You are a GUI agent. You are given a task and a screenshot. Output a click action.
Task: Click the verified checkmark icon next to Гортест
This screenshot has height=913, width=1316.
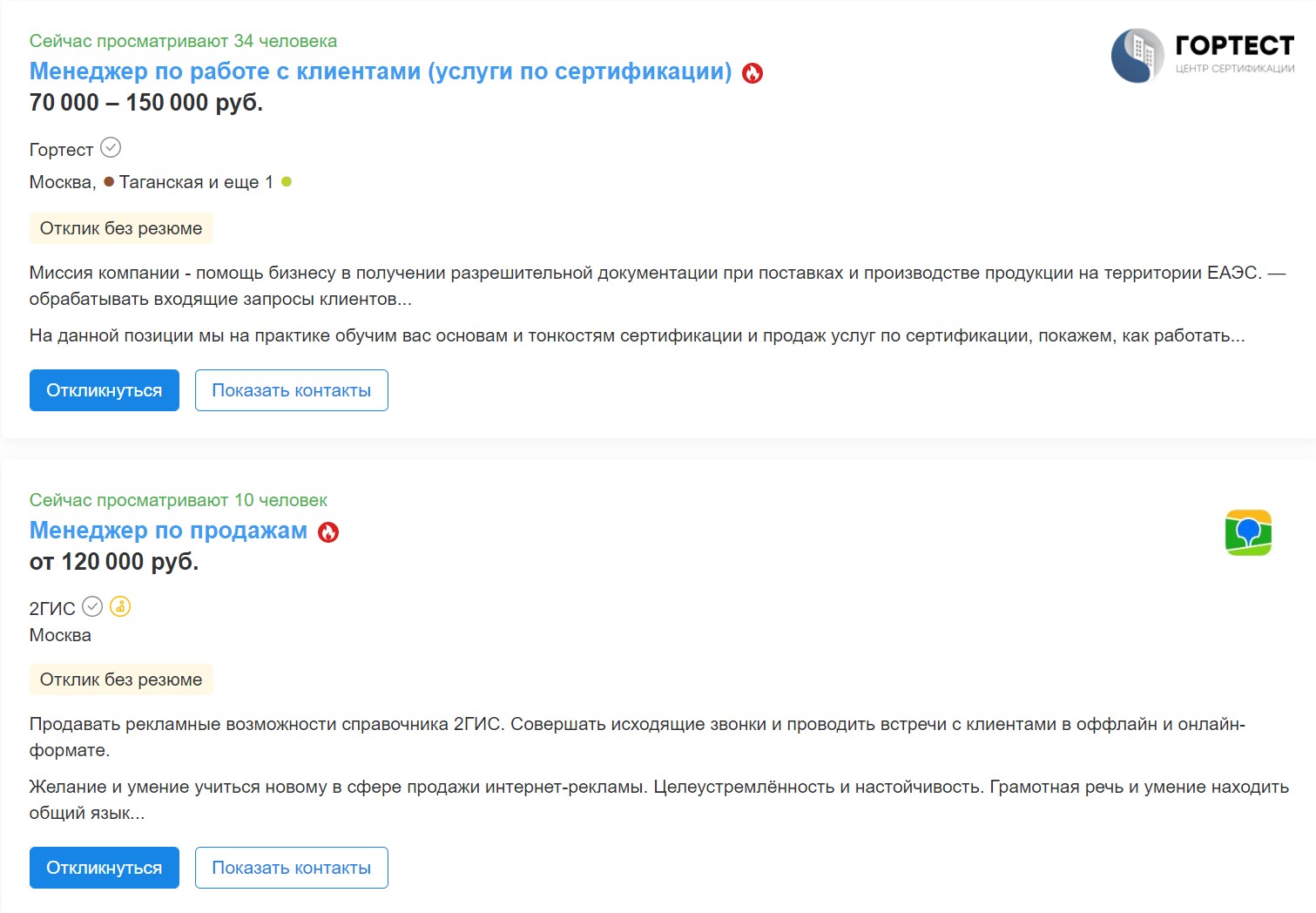pos(111,148)
